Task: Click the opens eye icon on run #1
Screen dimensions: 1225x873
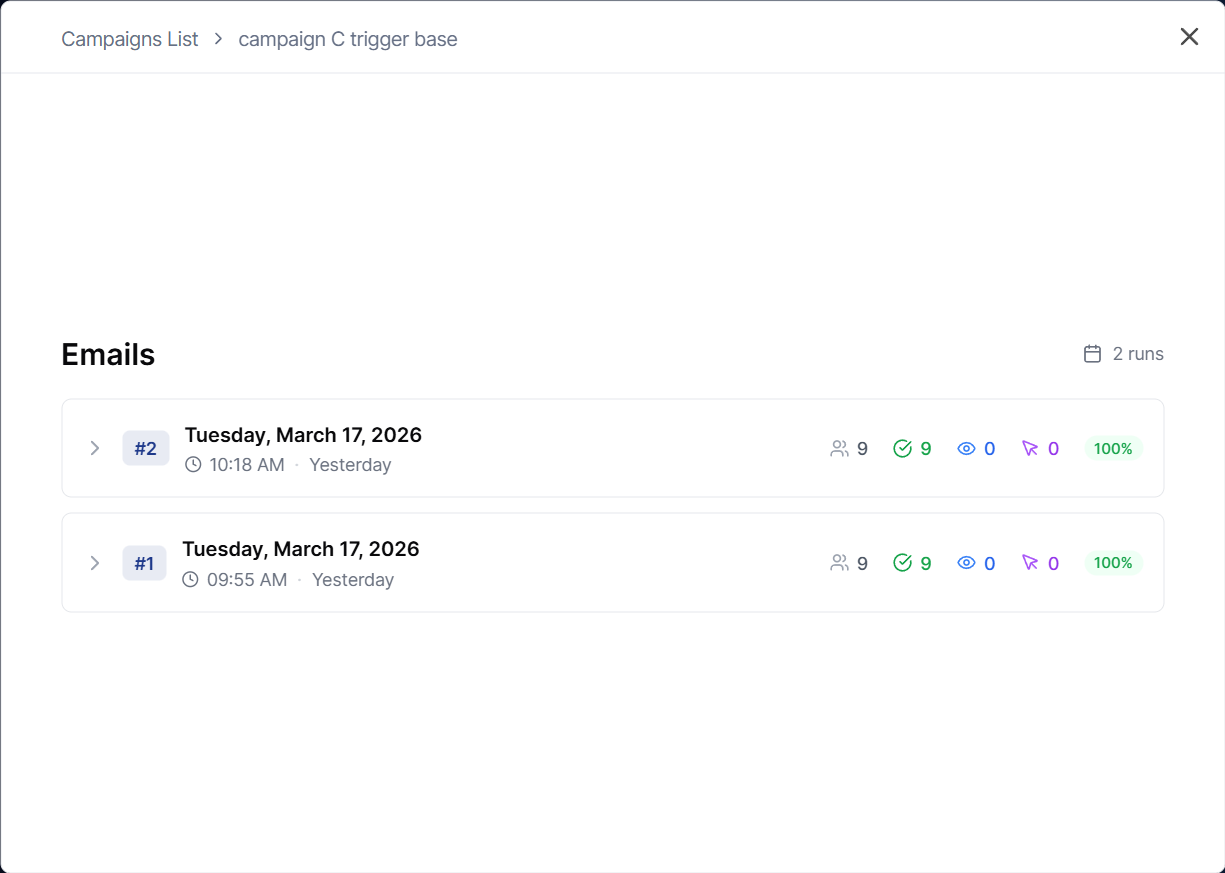Action: 965,562
